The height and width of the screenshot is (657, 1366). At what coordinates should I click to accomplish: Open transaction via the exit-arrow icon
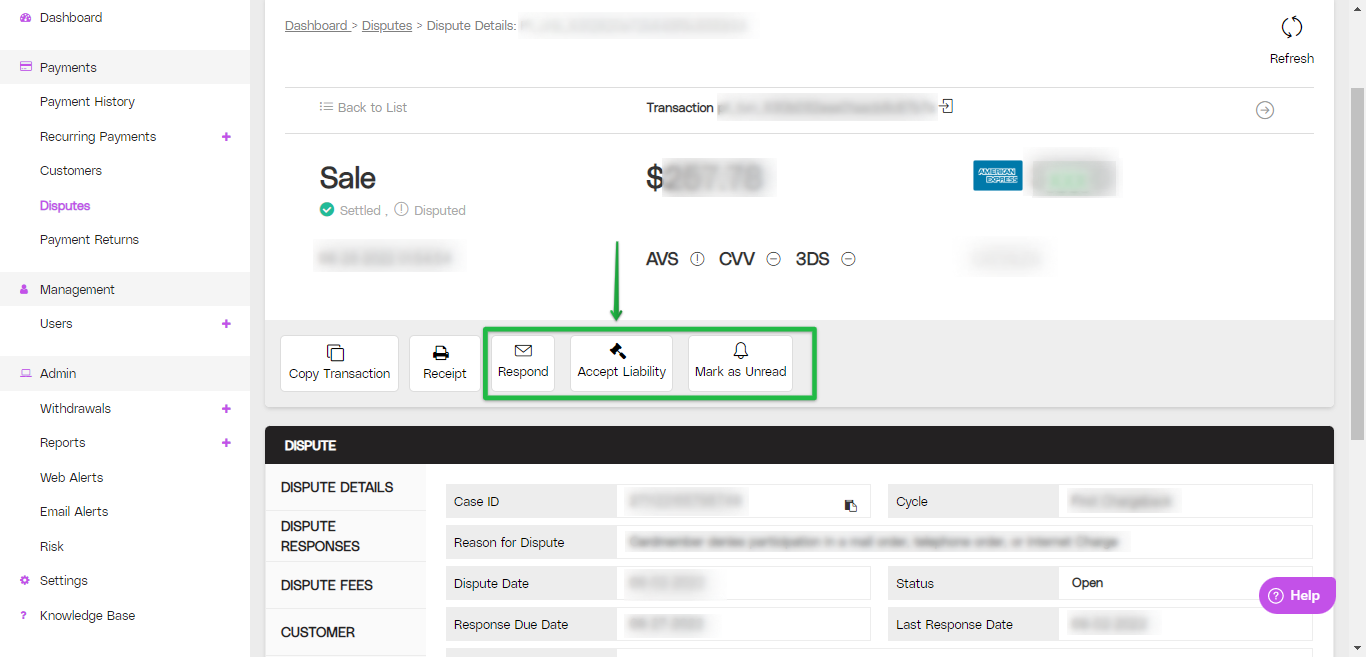coord(946,106)
